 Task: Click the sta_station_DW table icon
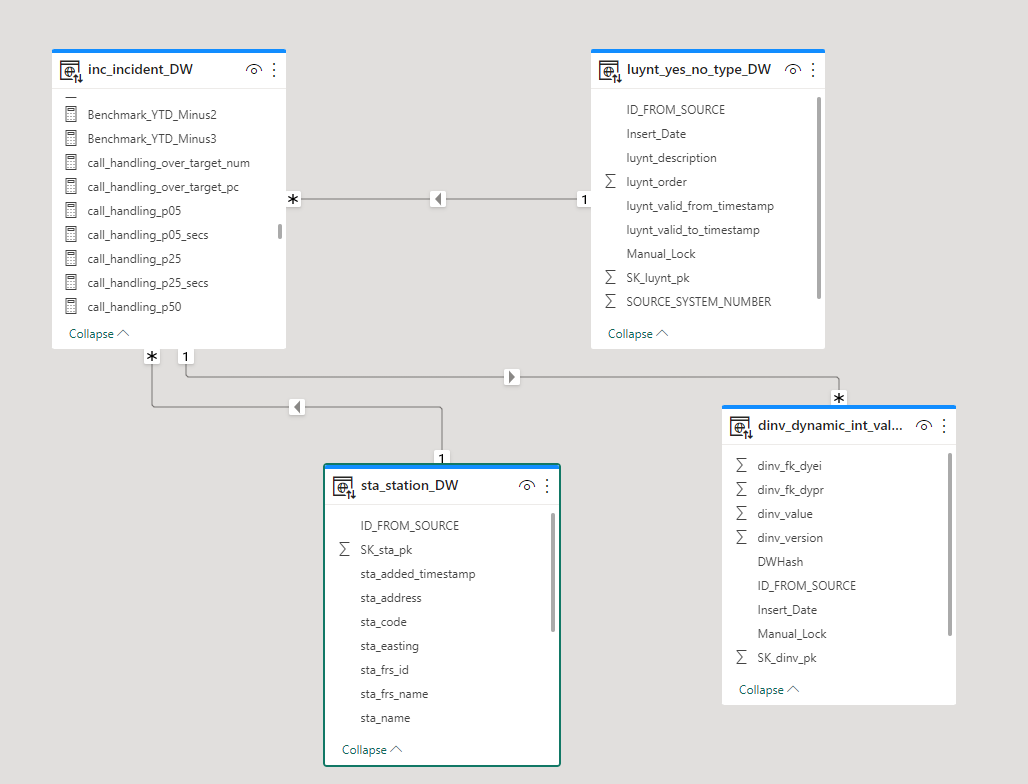click(344, 487)
